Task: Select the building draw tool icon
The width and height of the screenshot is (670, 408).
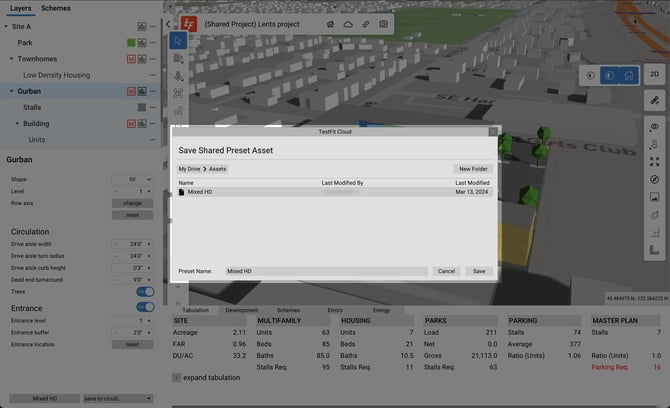Action: point(178,58)
